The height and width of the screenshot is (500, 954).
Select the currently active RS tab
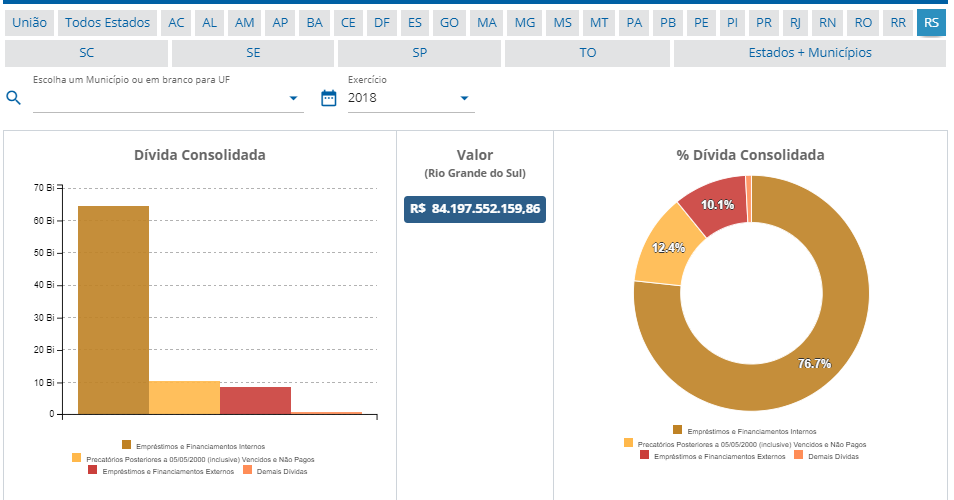coord(931,23)
